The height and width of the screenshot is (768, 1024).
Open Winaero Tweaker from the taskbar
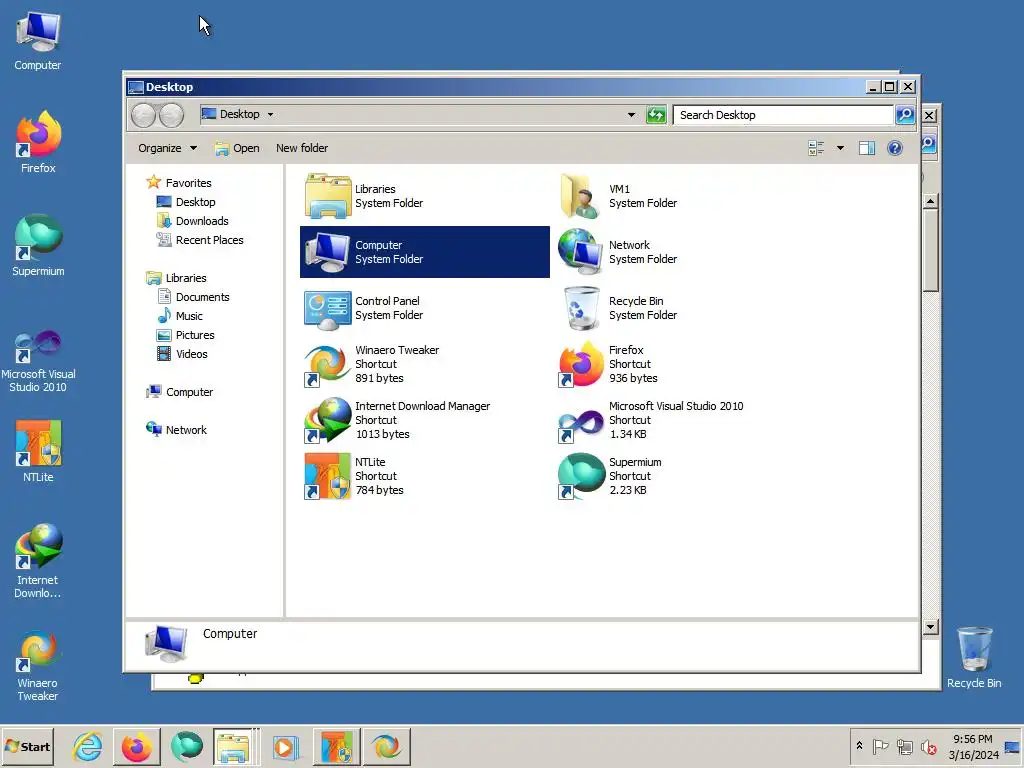(387, 747)
